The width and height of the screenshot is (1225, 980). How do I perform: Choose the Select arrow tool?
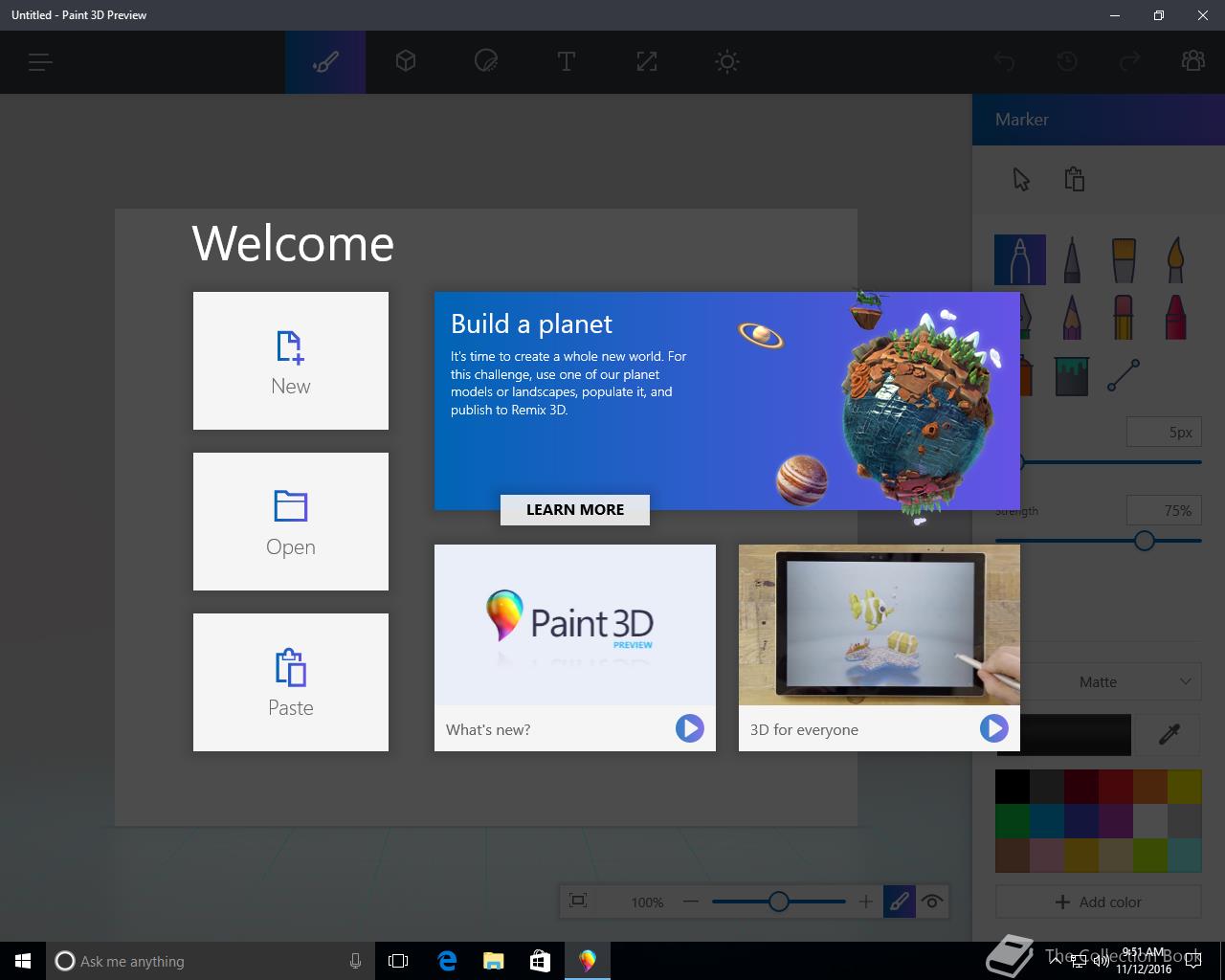[1021, 179]
